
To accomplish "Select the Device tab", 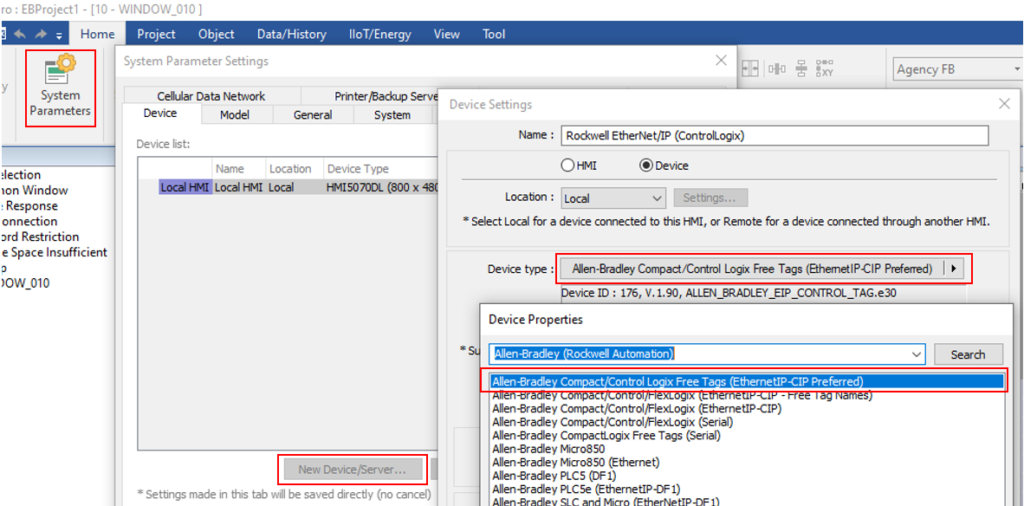I will 160,114.
